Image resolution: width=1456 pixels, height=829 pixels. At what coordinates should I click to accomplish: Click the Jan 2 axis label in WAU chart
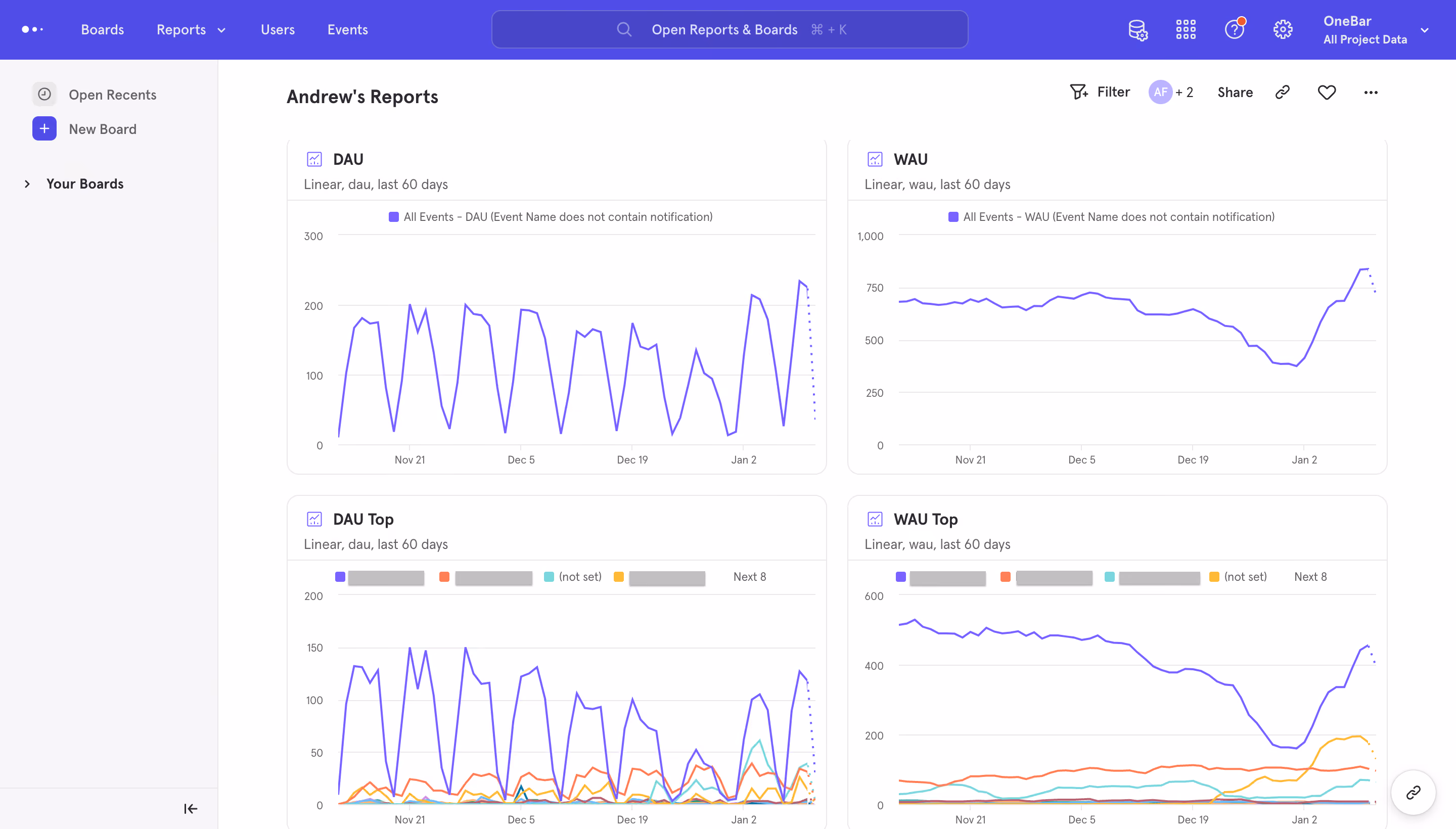point(1304,459)
